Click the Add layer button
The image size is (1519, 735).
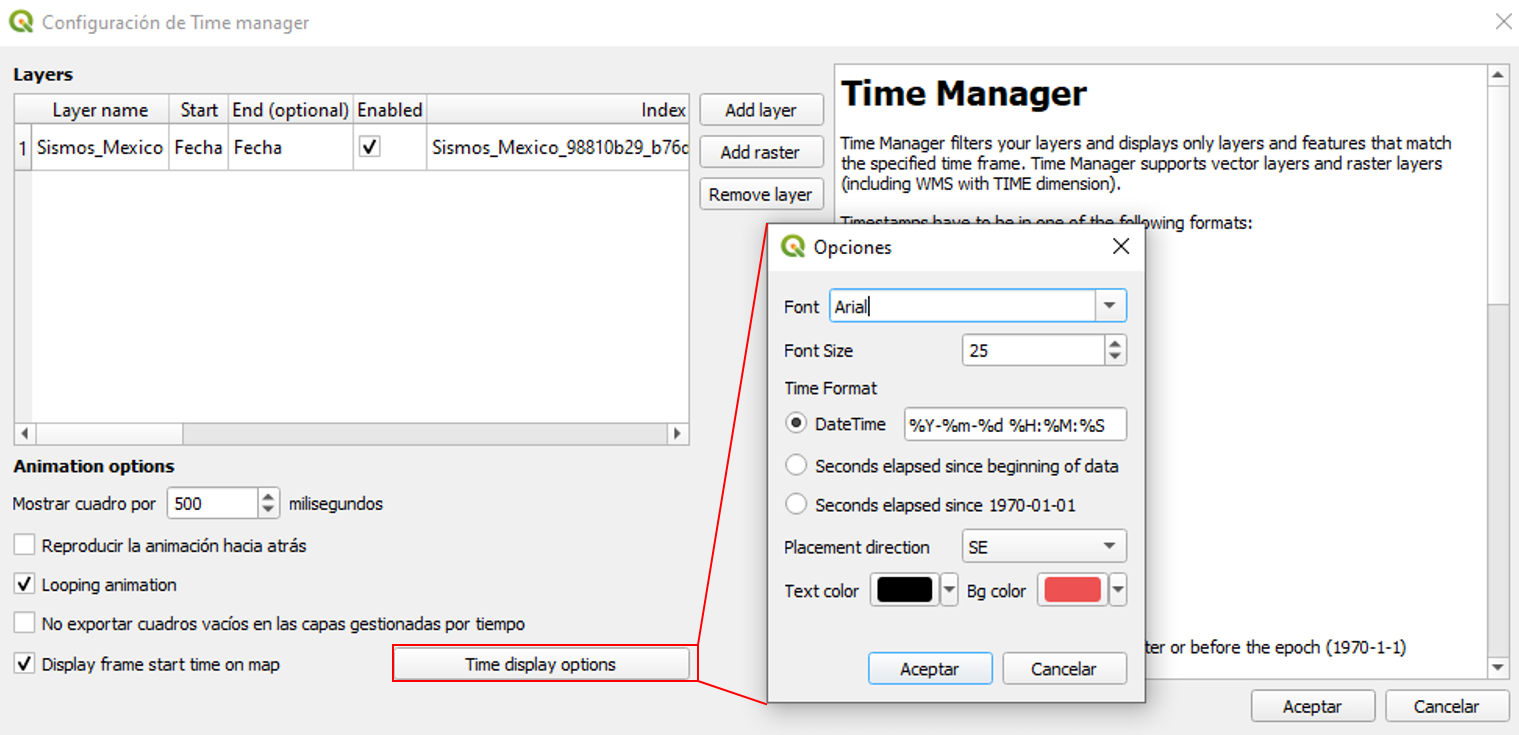[x=760, y=110]
